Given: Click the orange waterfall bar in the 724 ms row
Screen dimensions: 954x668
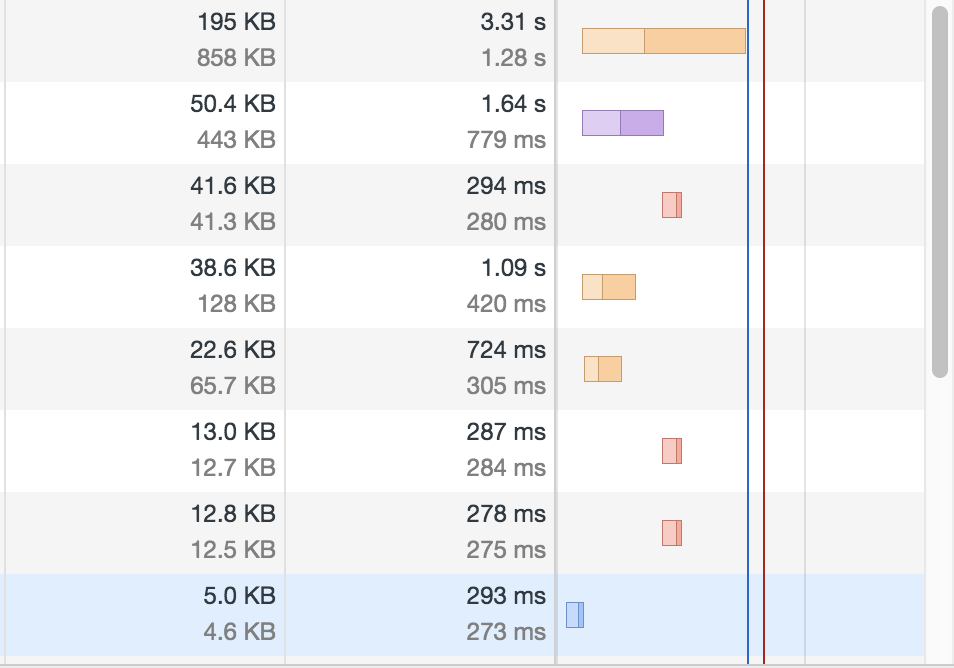Looking at the screenshot, I should (603, 369).
